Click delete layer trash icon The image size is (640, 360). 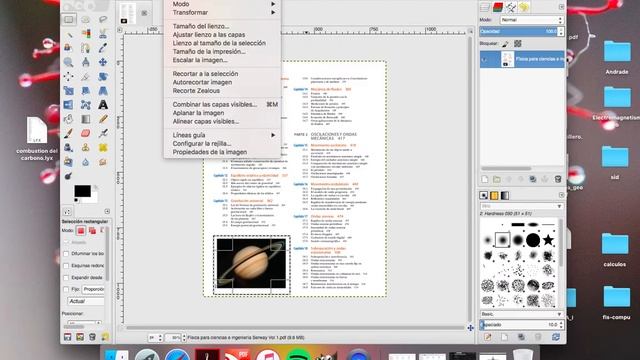pos(558,179)
